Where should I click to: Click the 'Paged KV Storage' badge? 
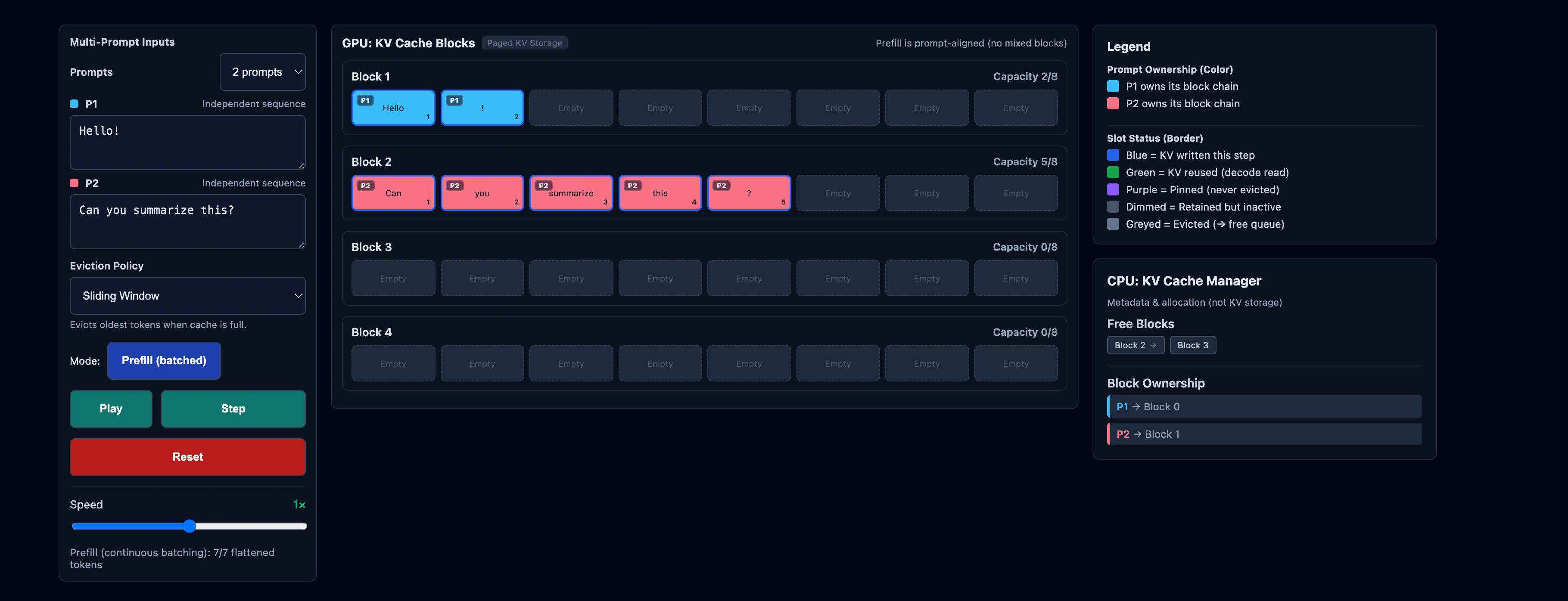click(x=525, y=43)
